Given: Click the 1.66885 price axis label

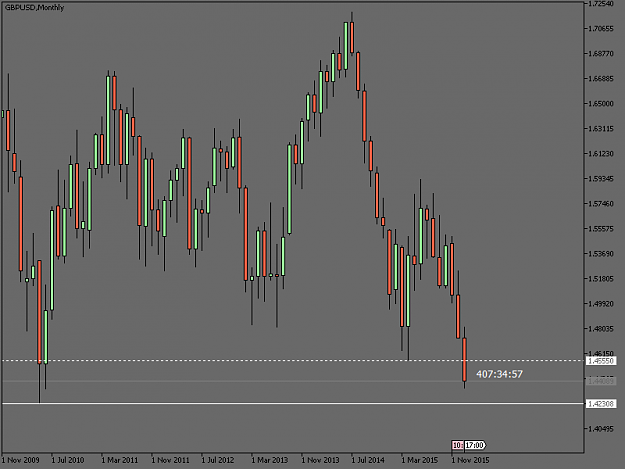Looking at the screenshot, I should (601, 78).
